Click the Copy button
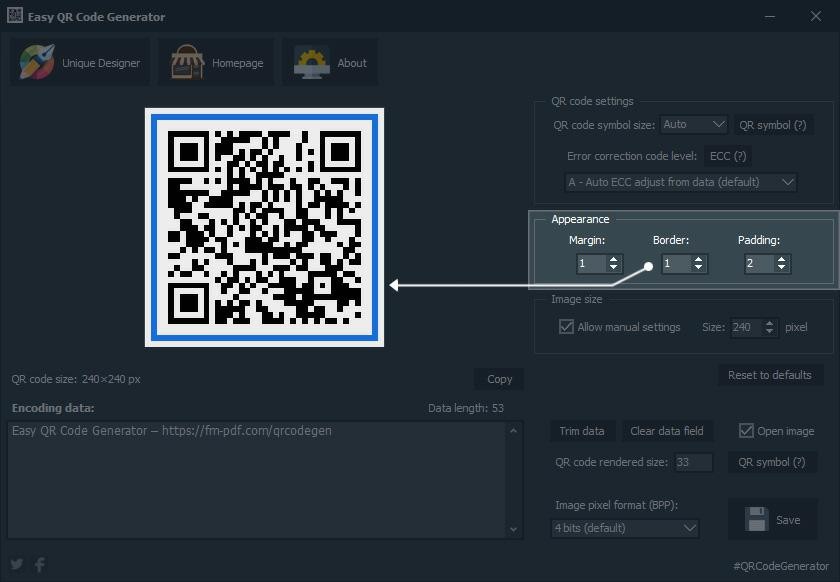 click(499, 379)
